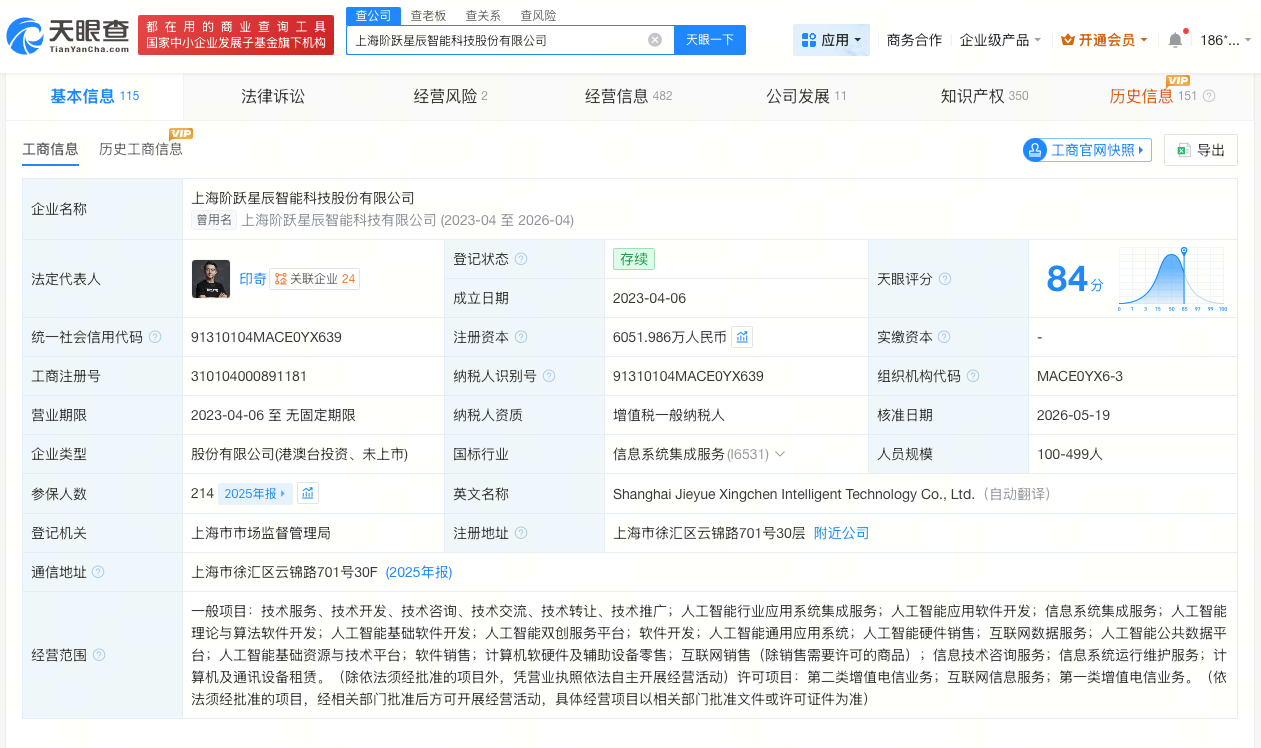Viewport: 1261px width, 748px height.
Task: Select the 经营信息 tab
Action: coord(628,96)
